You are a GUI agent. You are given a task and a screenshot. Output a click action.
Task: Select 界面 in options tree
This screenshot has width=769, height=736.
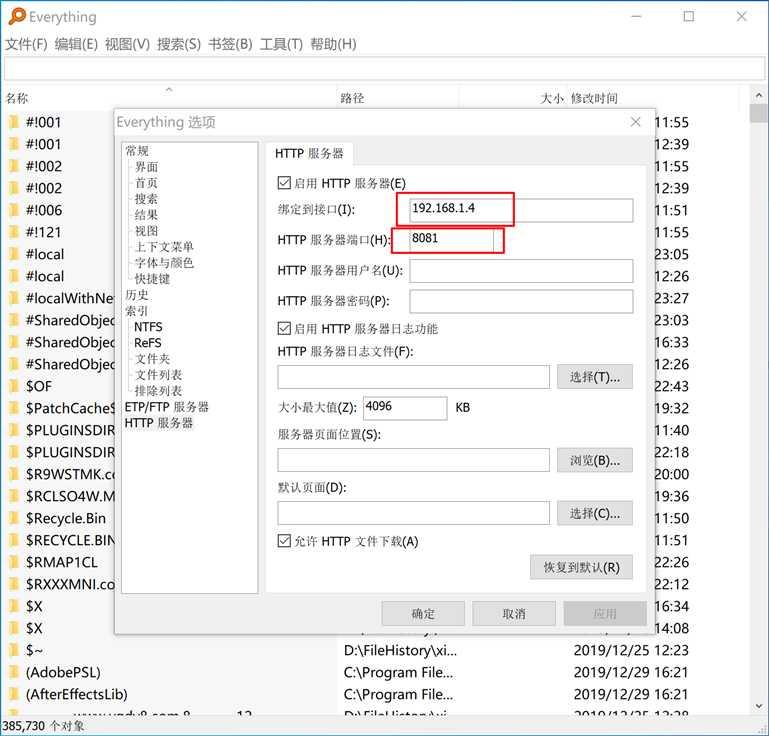click(146, 167)
